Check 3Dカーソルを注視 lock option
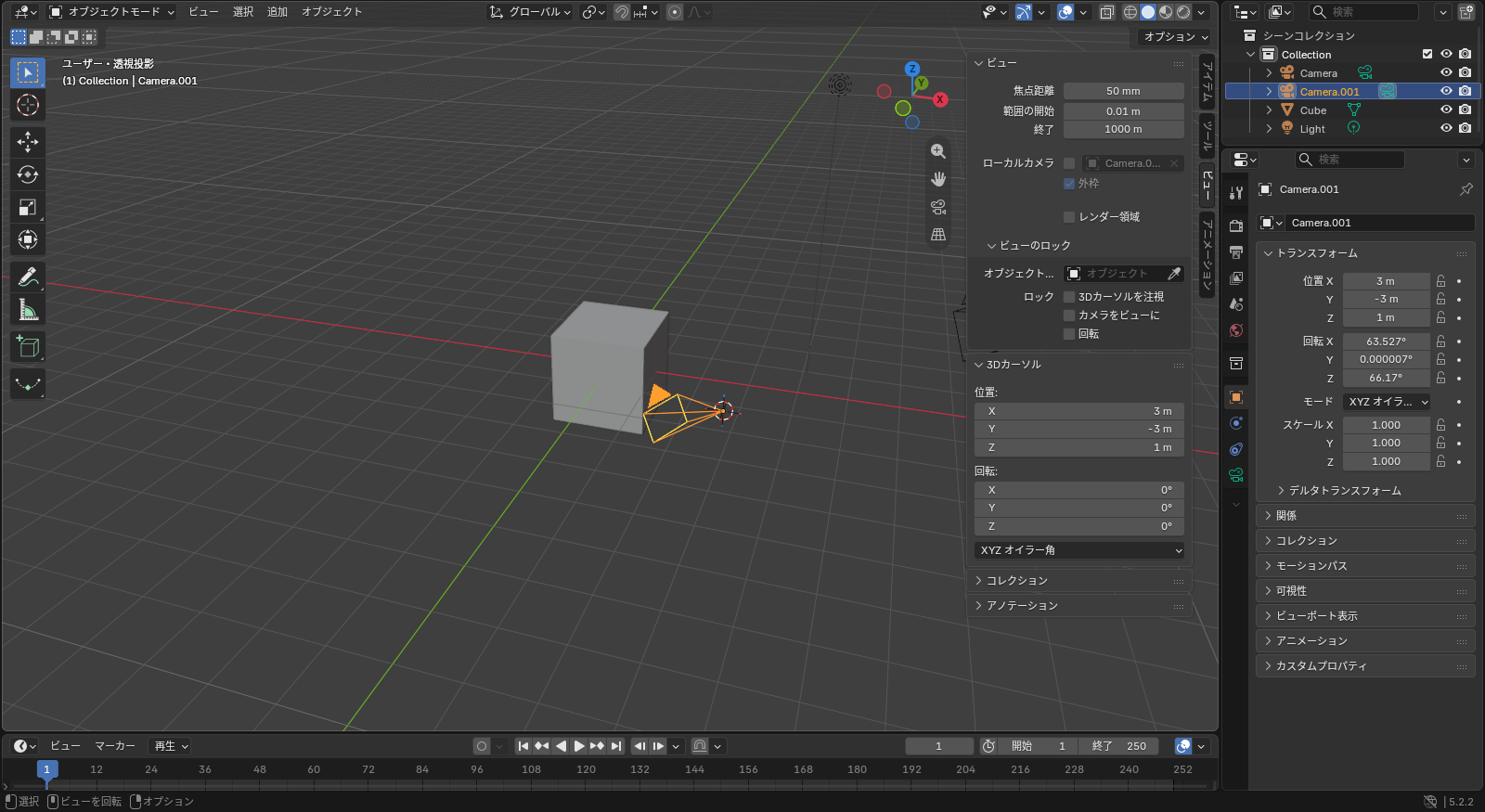Screen dimensions: 1485x812 (x=1069, y=297)
